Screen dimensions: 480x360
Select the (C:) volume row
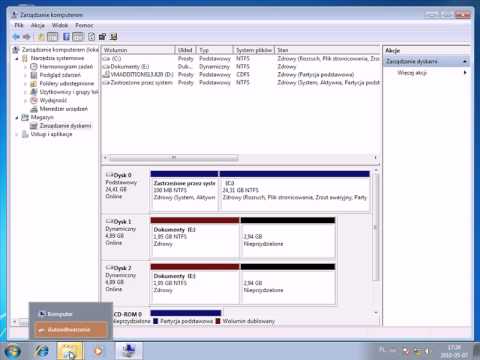pyautogui.click(x=241, y=59)
